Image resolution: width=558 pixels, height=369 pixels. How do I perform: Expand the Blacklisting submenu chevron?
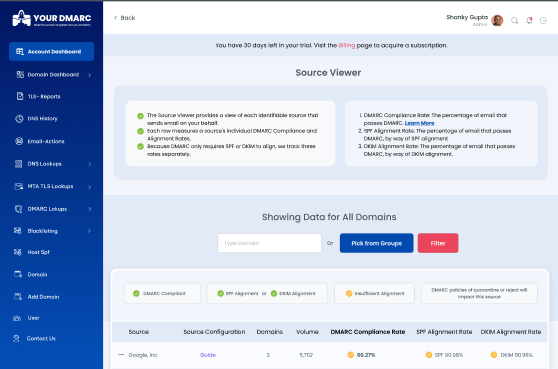click(90, 231)
